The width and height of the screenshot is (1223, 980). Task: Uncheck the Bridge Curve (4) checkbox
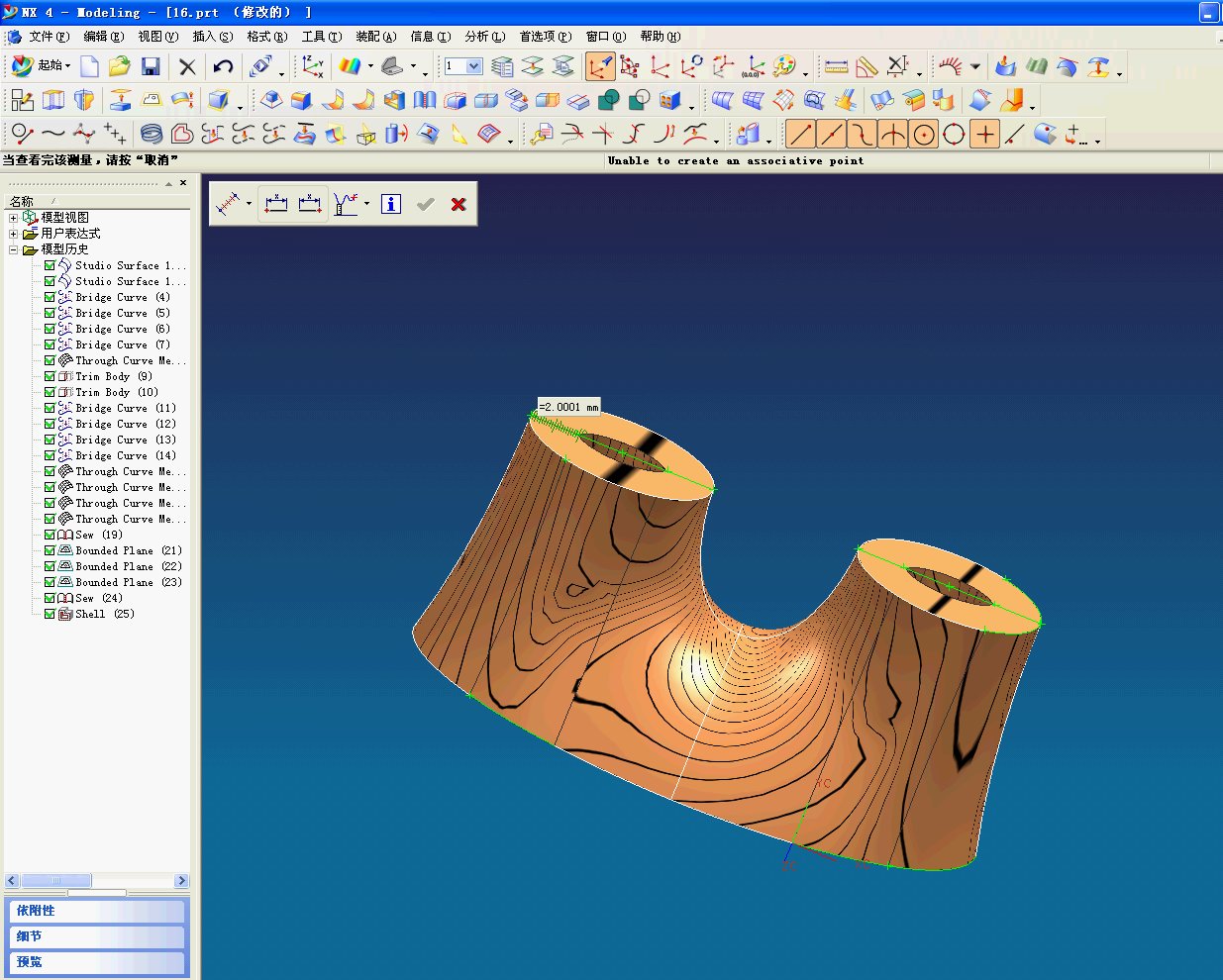click(x=50, y=297)
